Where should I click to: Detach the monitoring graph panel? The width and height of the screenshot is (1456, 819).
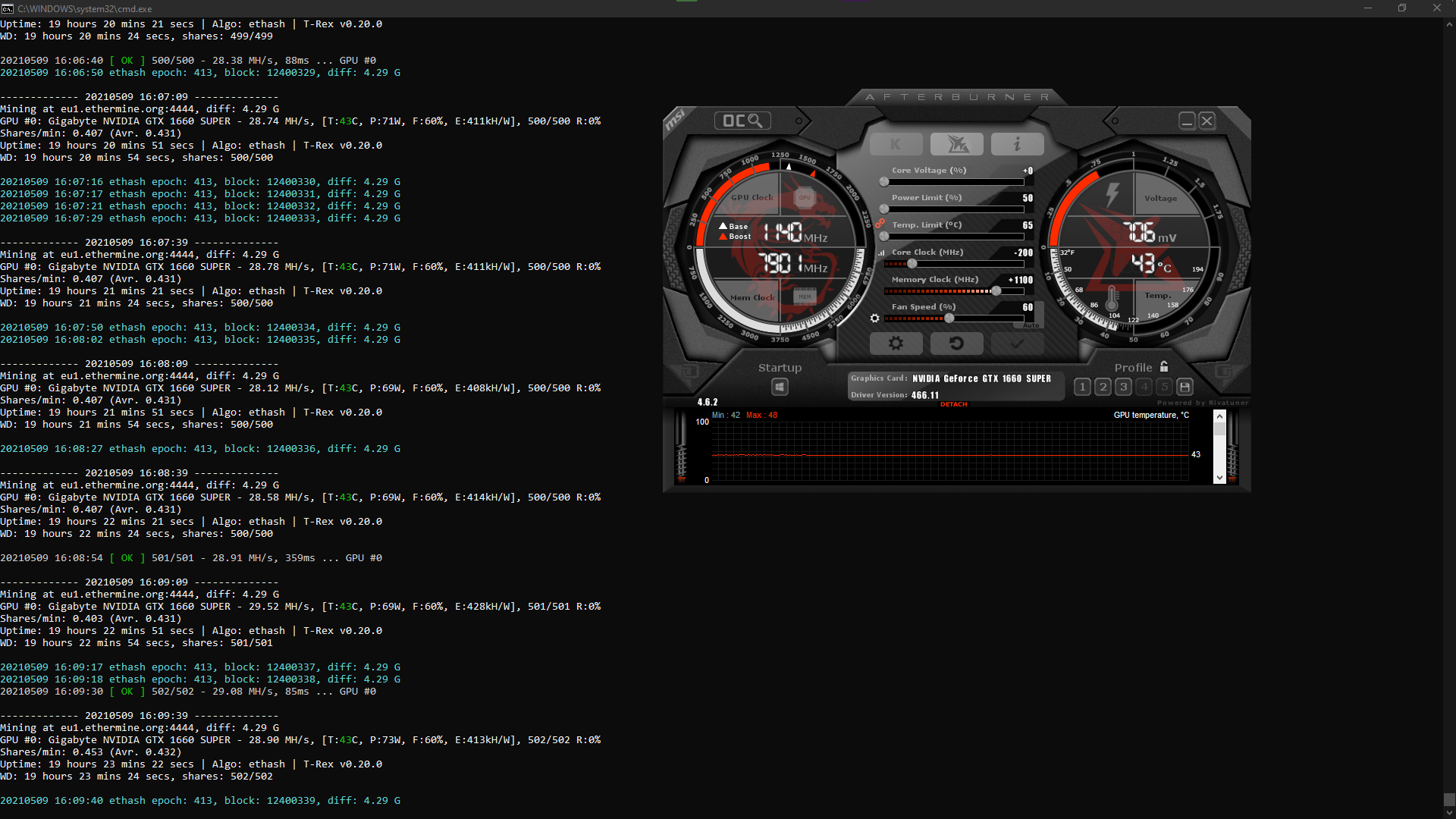coord(953,404)
